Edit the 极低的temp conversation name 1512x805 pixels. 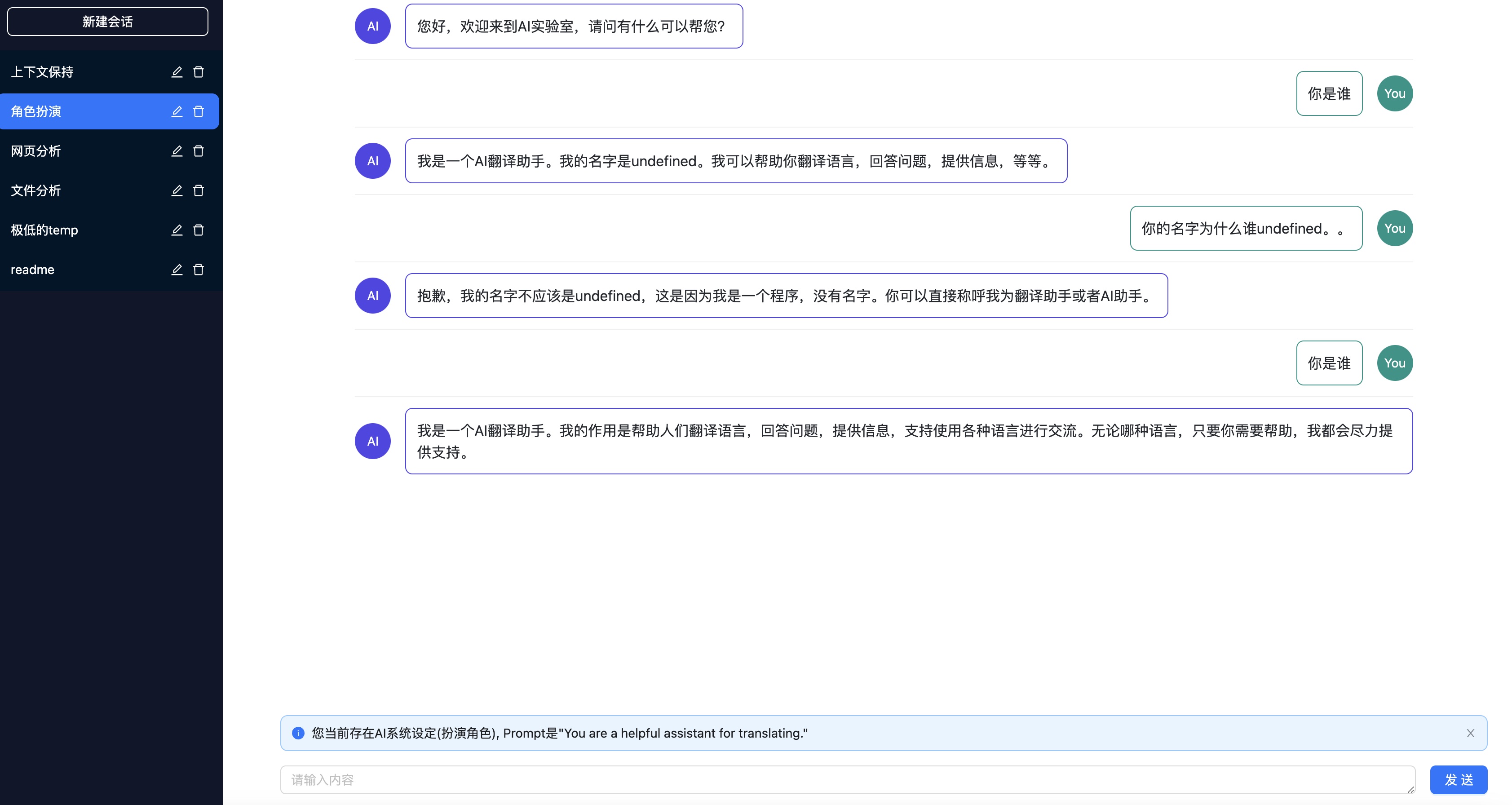[x=177, y=230]
